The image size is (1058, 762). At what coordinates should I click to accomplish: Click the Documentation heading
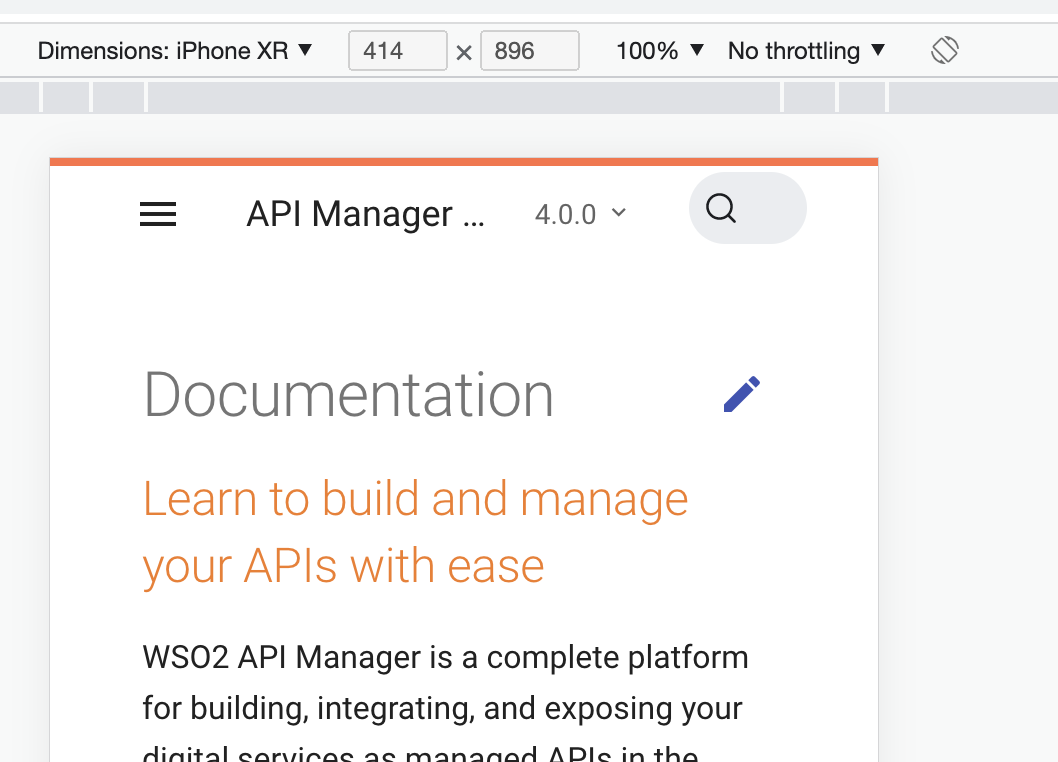pyautogui.click(x=349, y=395)
